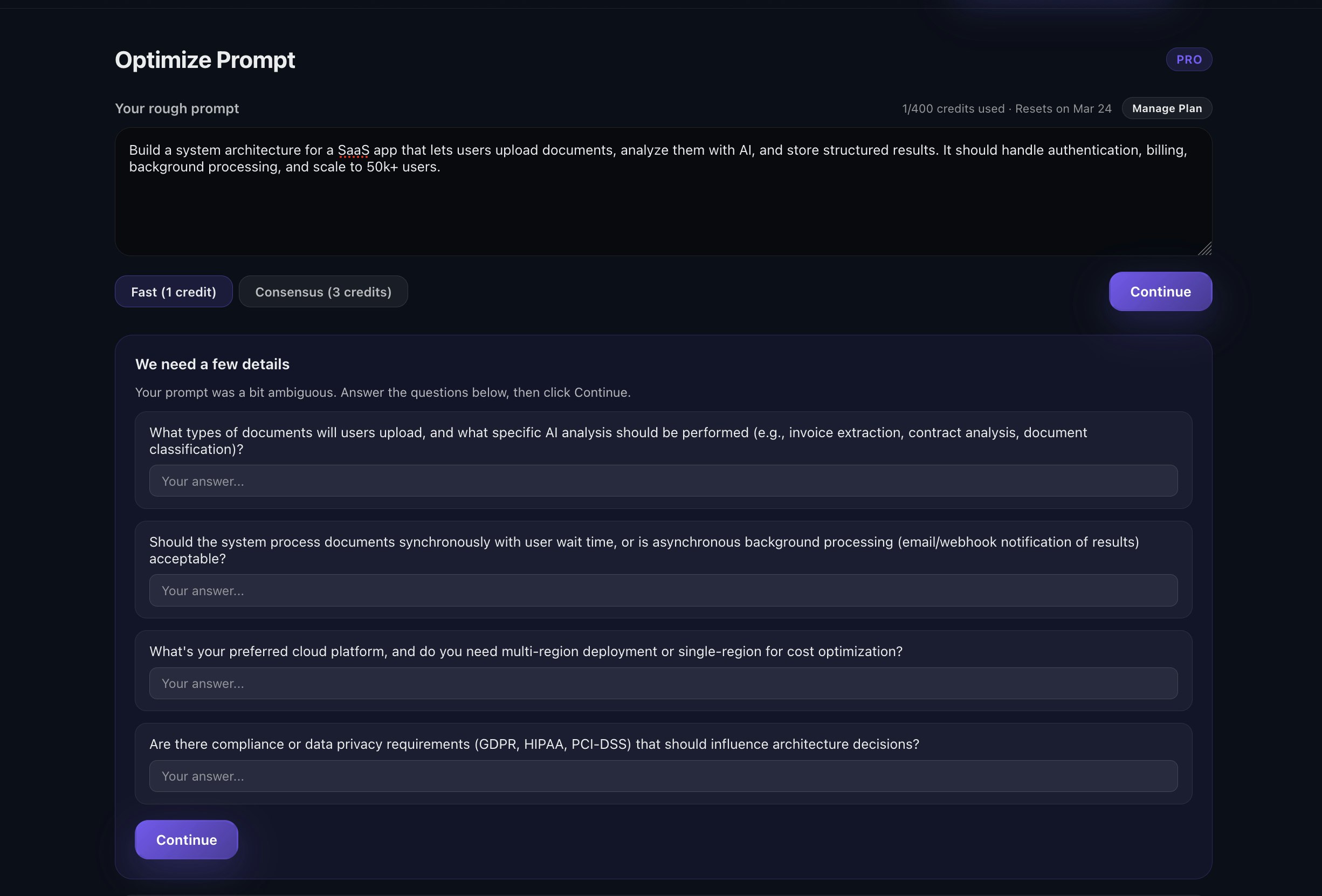Click the ambiguous prompt explanation text

point(382,392)
